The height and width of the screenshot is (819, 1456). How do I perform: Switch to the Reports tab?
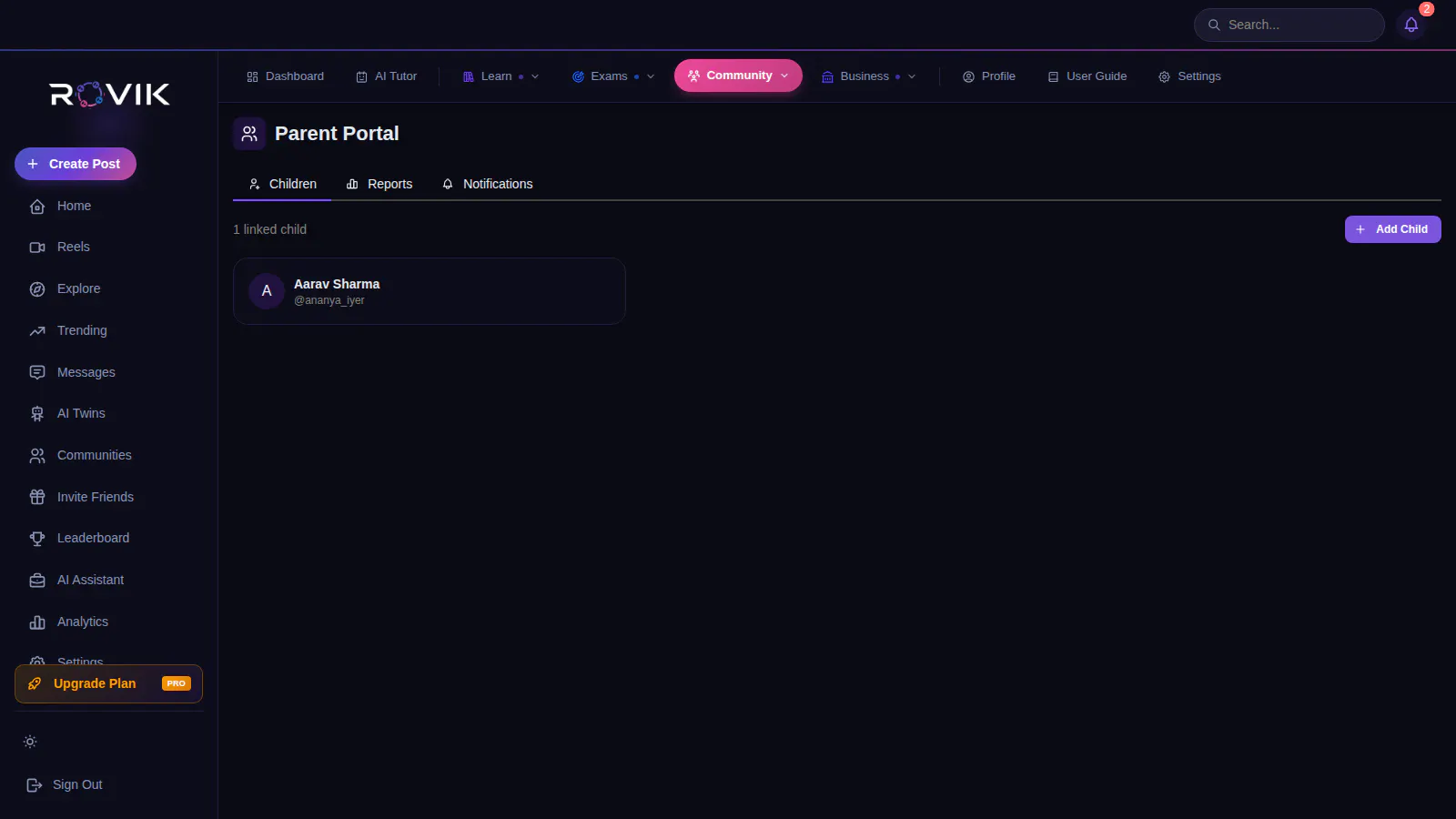click(x=379, y=184)
